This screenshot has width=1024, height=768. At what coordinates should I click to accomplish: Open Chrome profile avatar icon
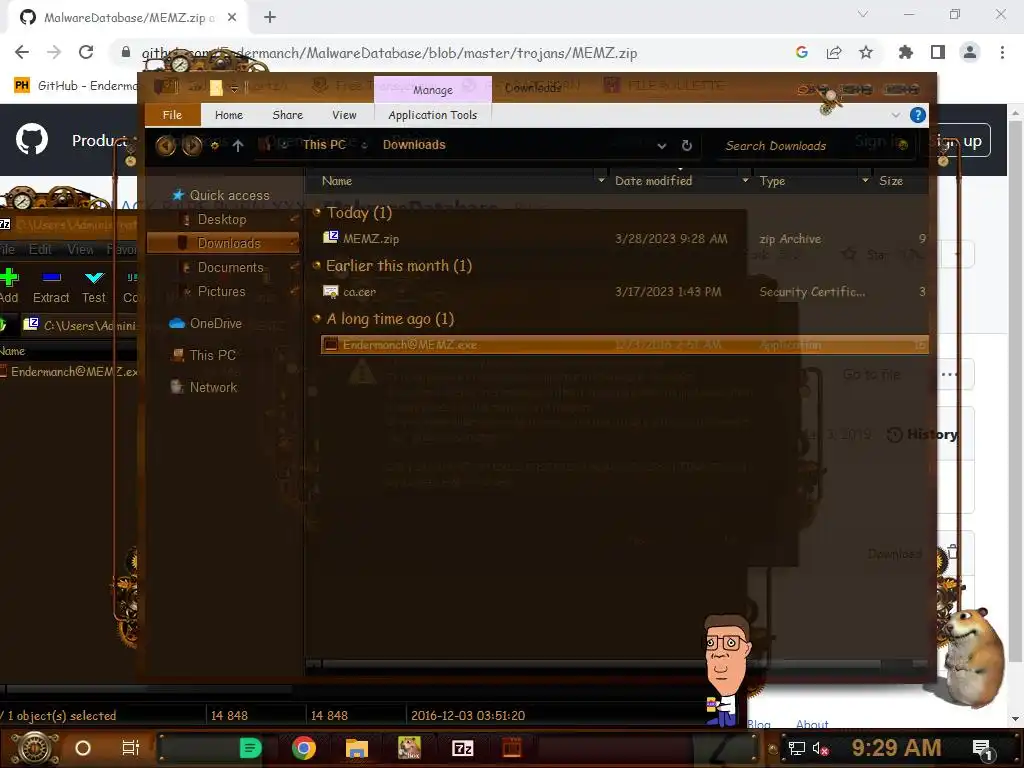pyautogui.click(x=970, y=52)
